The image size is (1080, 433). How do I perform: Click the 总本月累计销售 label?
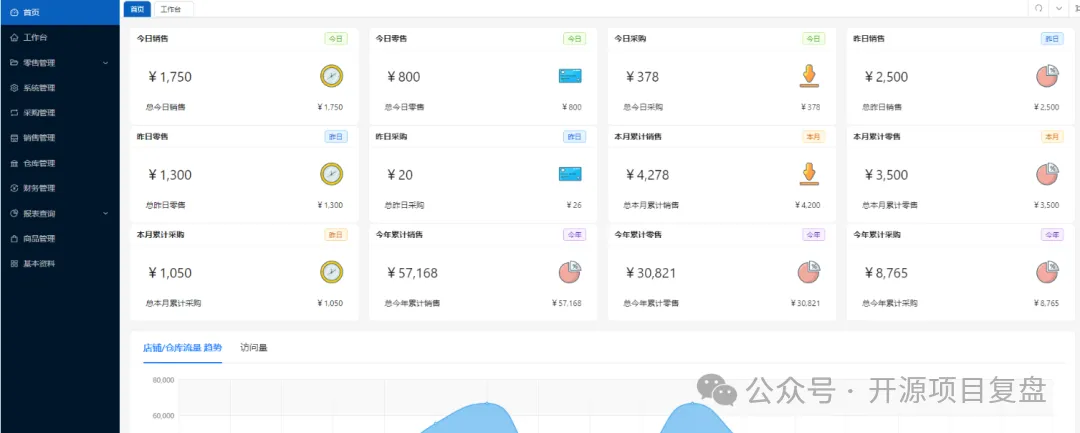coord(651,205)
